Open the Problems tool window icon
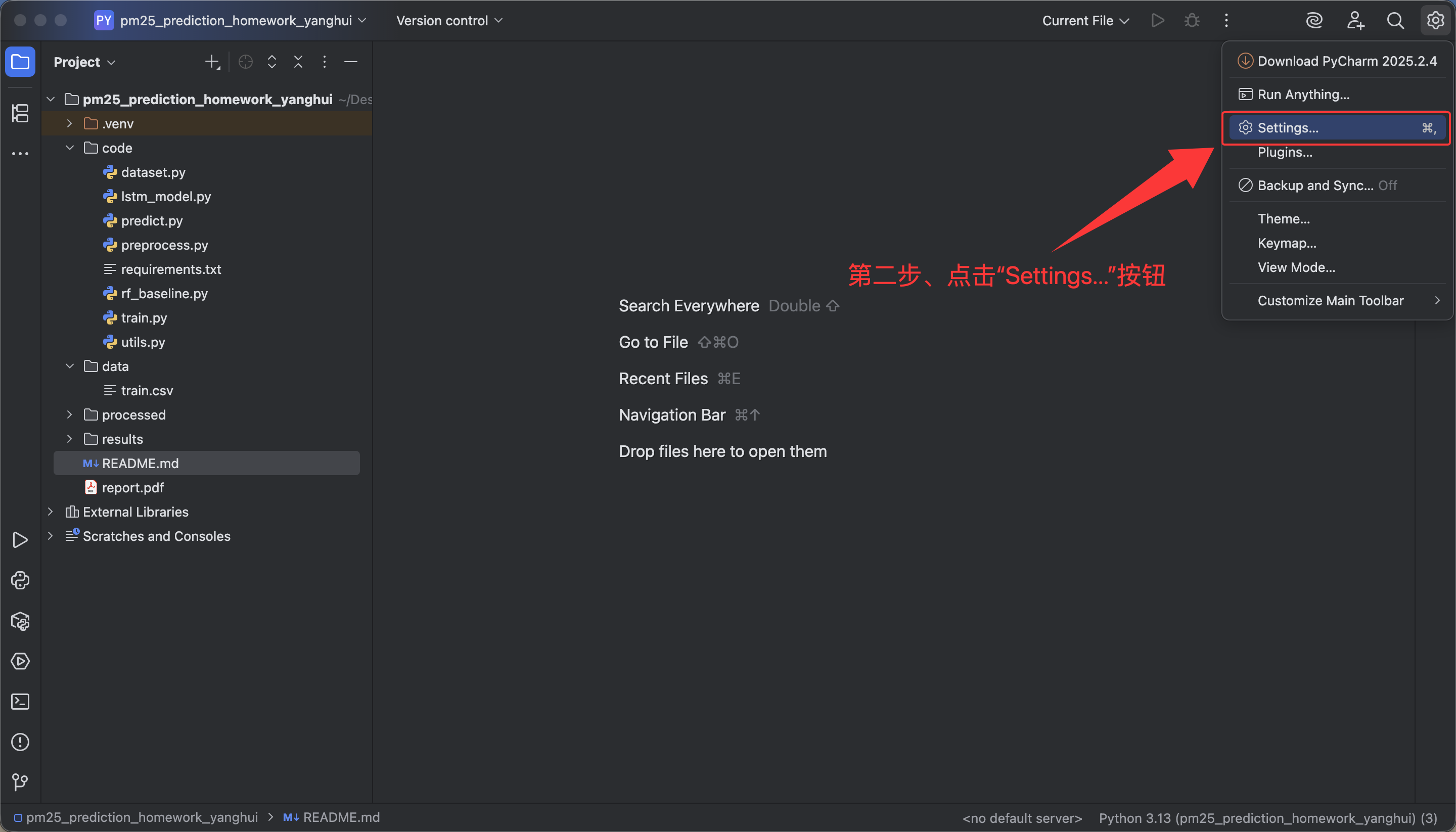Image resolution: width=1456 pixels, height=832 pixels. (20, 743)
